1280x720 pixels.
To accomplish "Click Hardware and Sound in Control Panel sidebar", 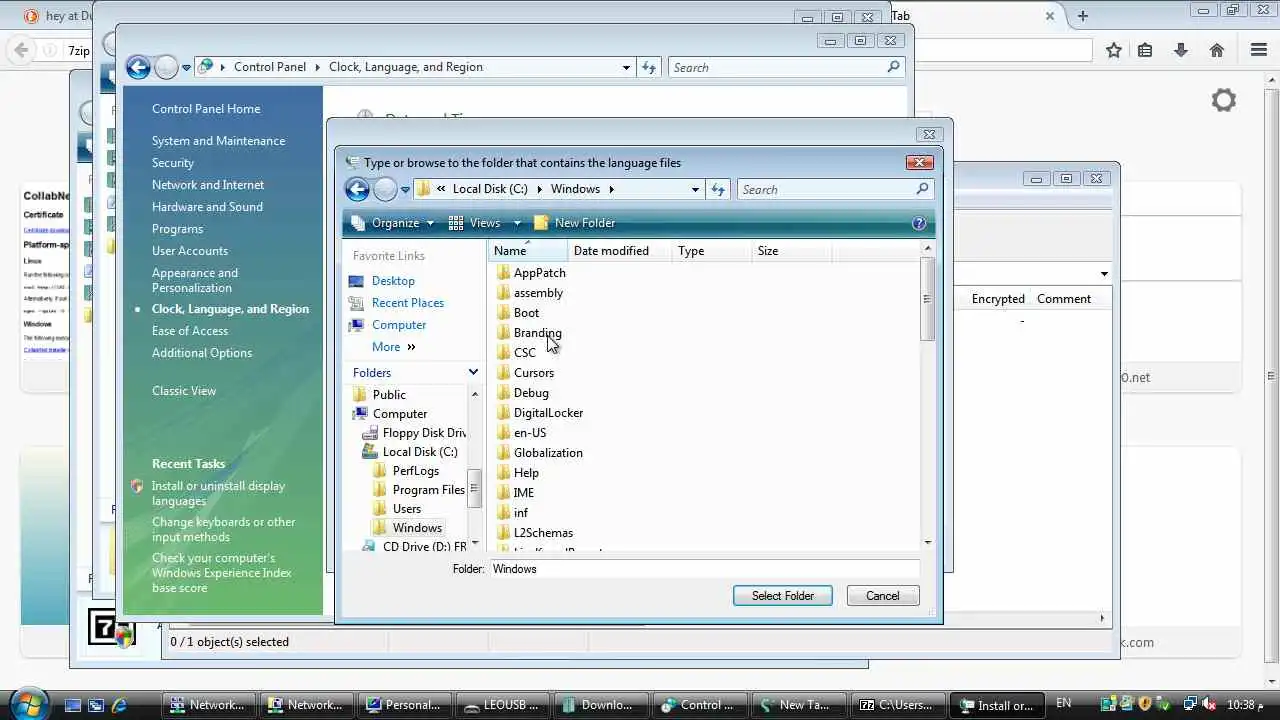I will pos(207,207).
